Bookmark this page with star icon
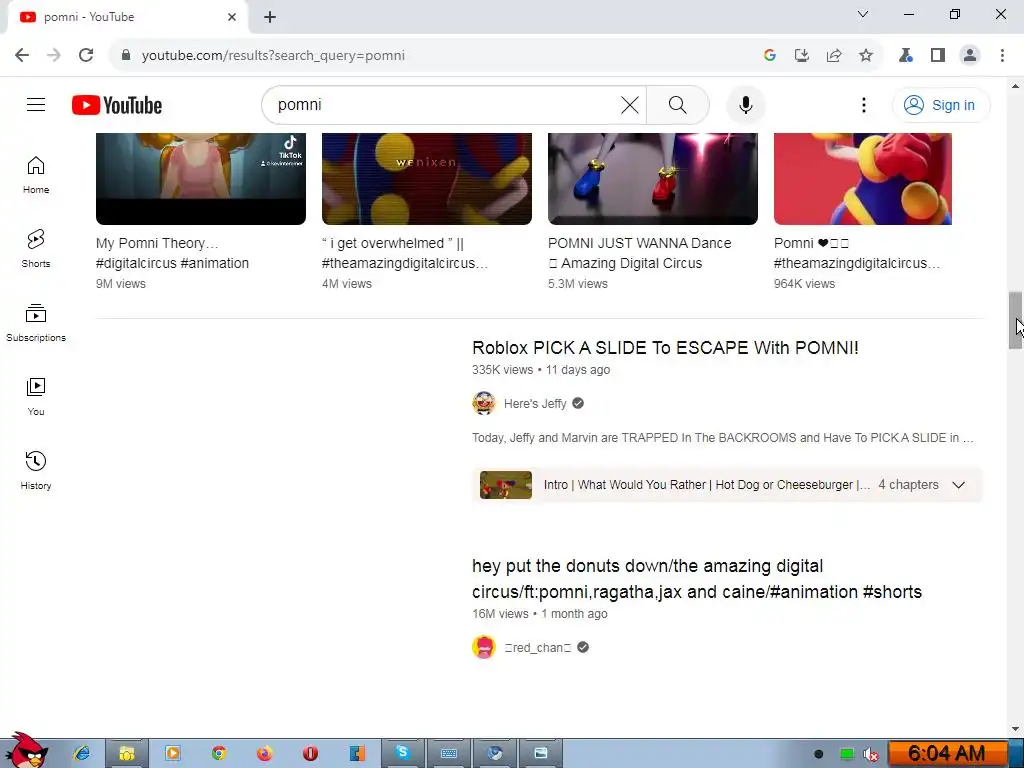This screenshot has width=1024, height=768. (x=865, y=56)
